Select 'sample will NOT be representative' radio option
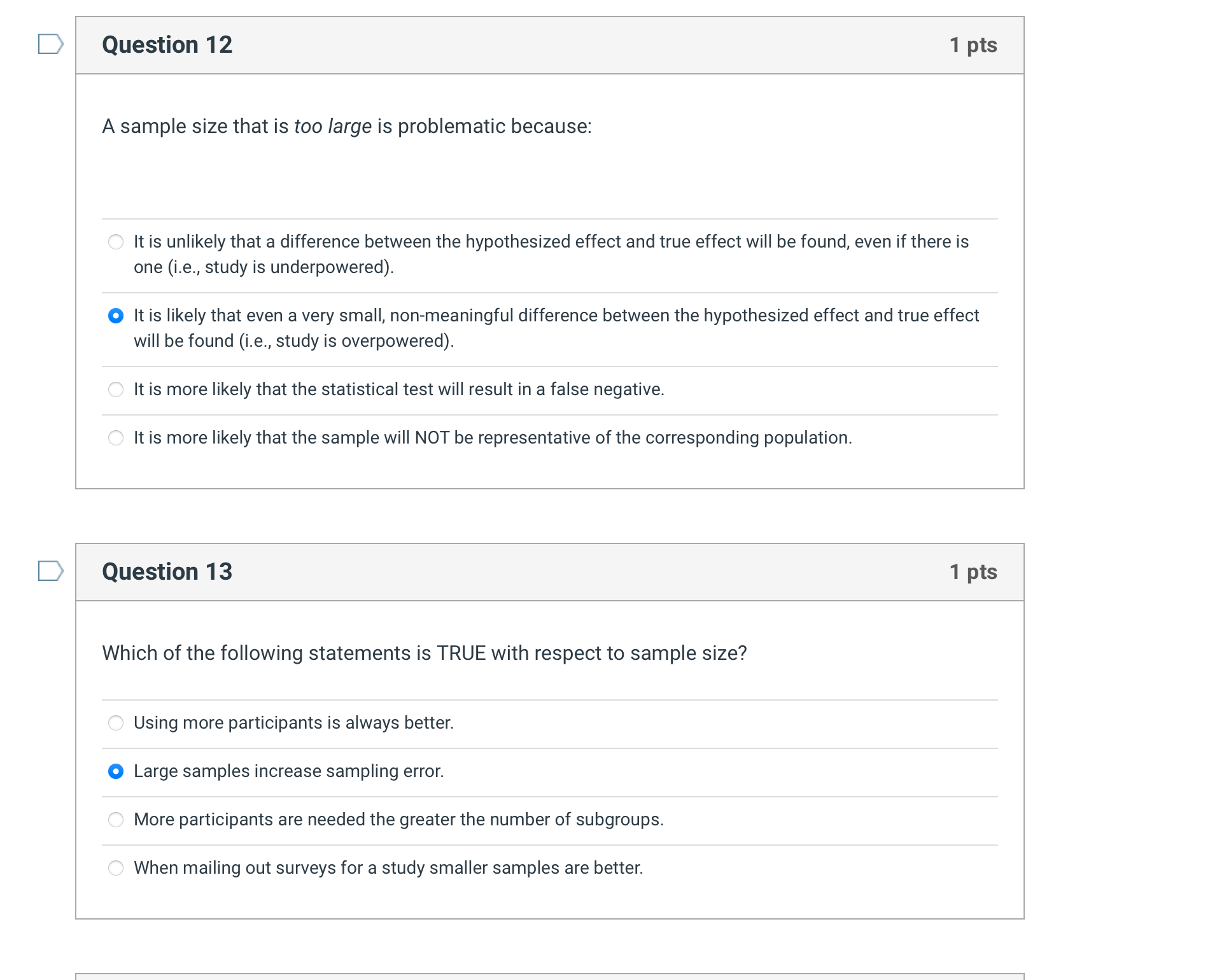 pos(116,438)
